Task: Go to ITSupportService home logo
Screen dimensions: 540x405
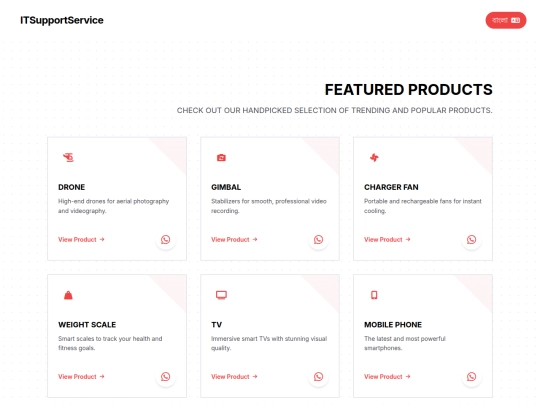Action: (62, 20)
